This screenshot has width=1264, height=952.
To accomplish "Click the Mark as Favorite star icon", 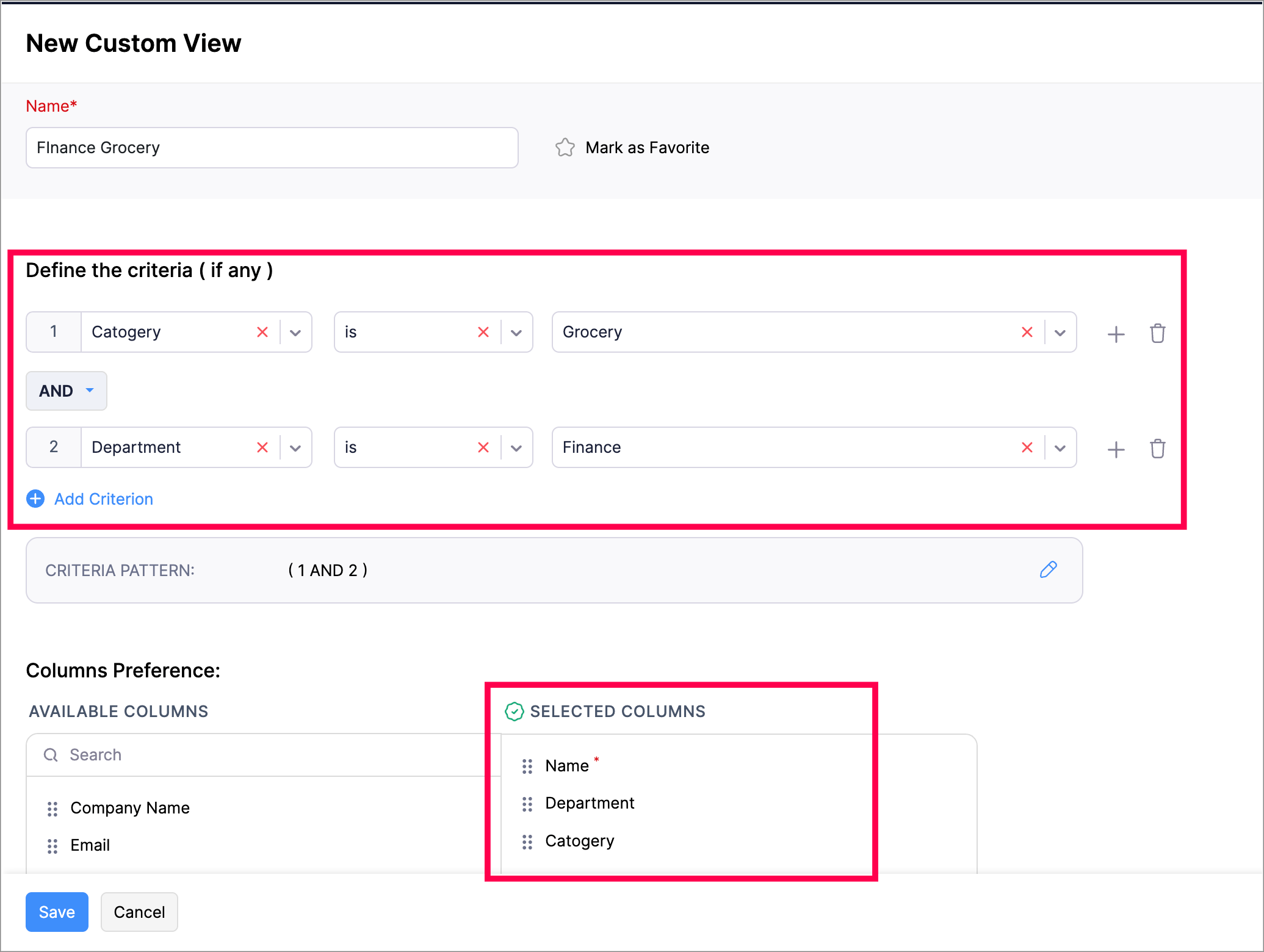I will (x=565, y=148).
